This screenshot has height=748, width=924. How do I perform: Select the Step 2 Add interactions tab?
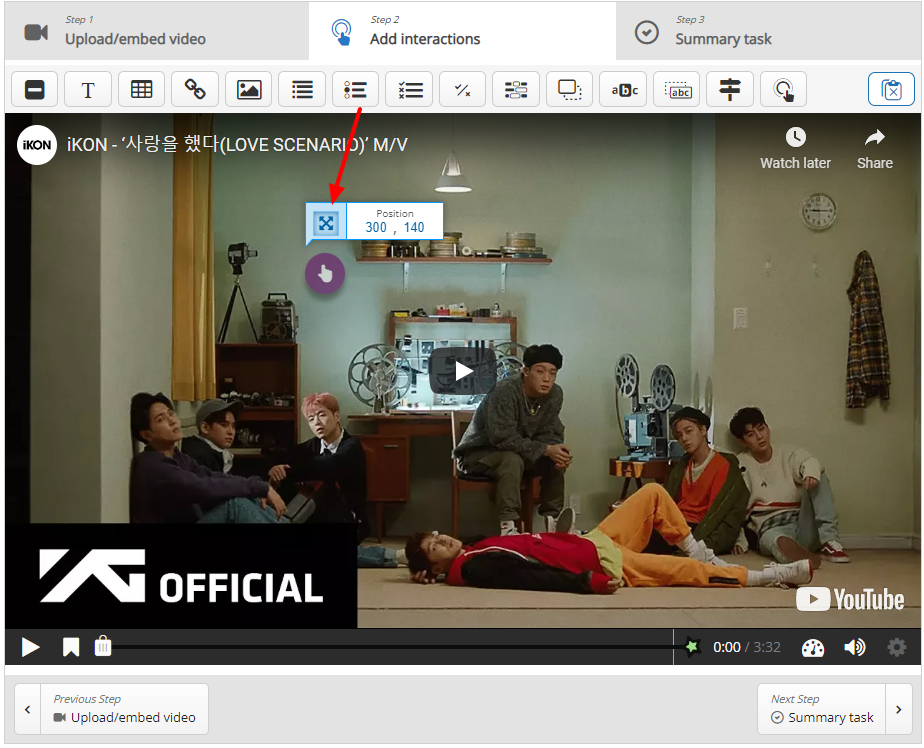click(x=463, y=31)
